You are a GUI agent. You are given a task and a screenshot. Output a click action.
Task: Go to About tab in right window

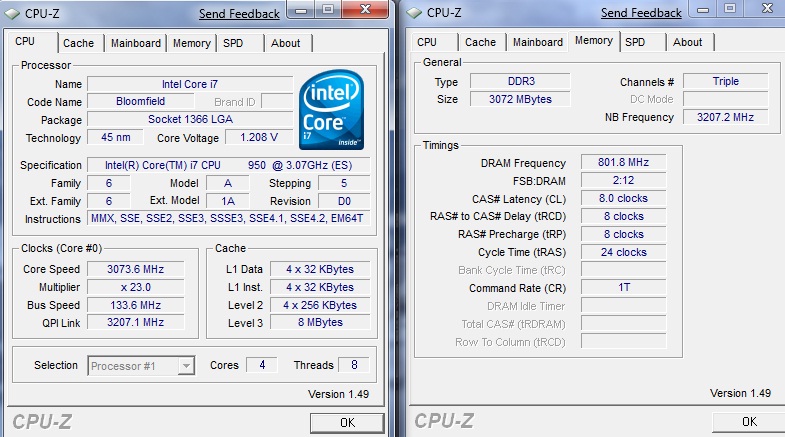click(x=687, y=43)
